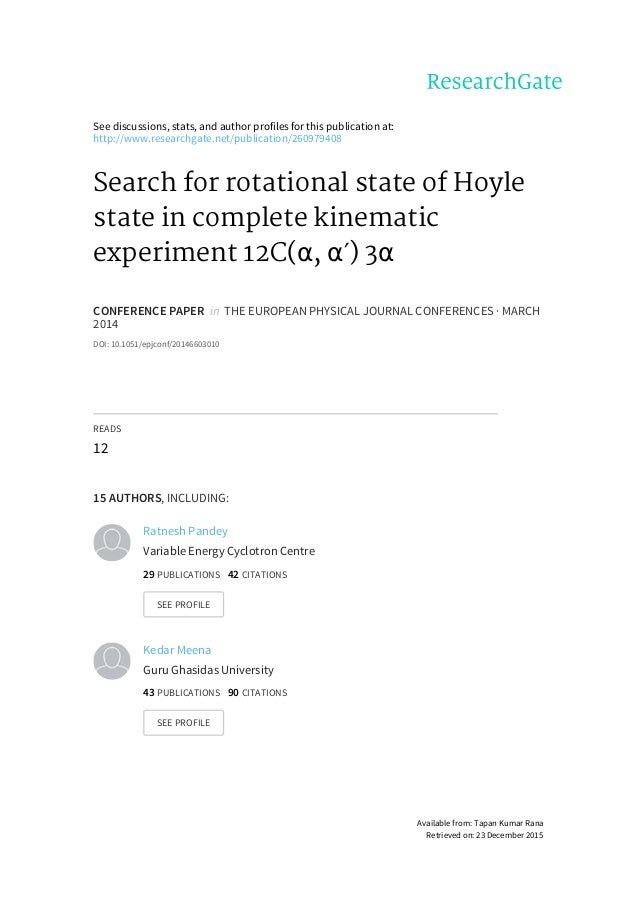This screenshot has height=903, width=638.
Task: Click the READS count of 12
Action: [x=100, y=448]
